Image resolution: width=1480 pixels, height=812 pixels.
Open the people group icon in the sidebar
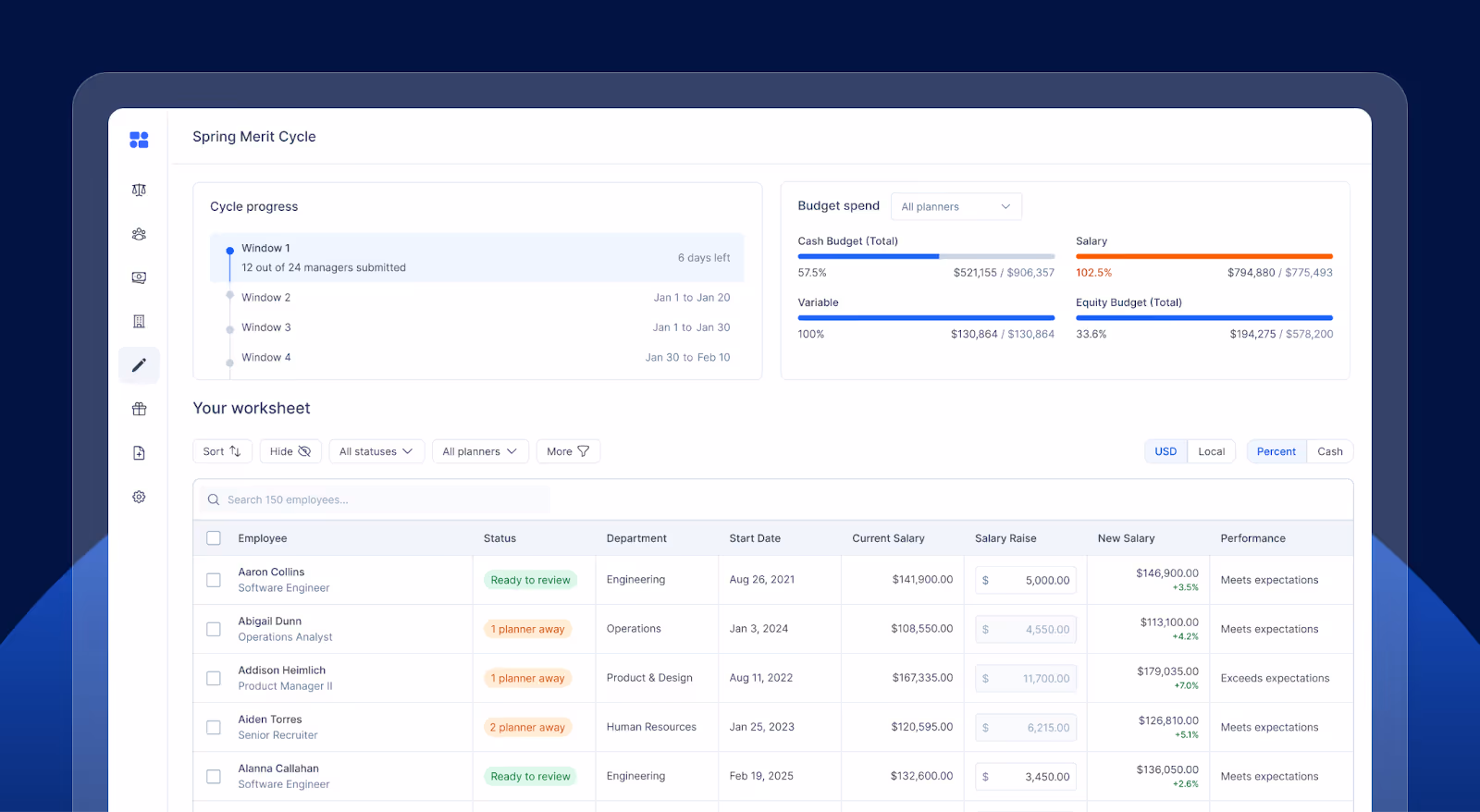click(139, 234)
